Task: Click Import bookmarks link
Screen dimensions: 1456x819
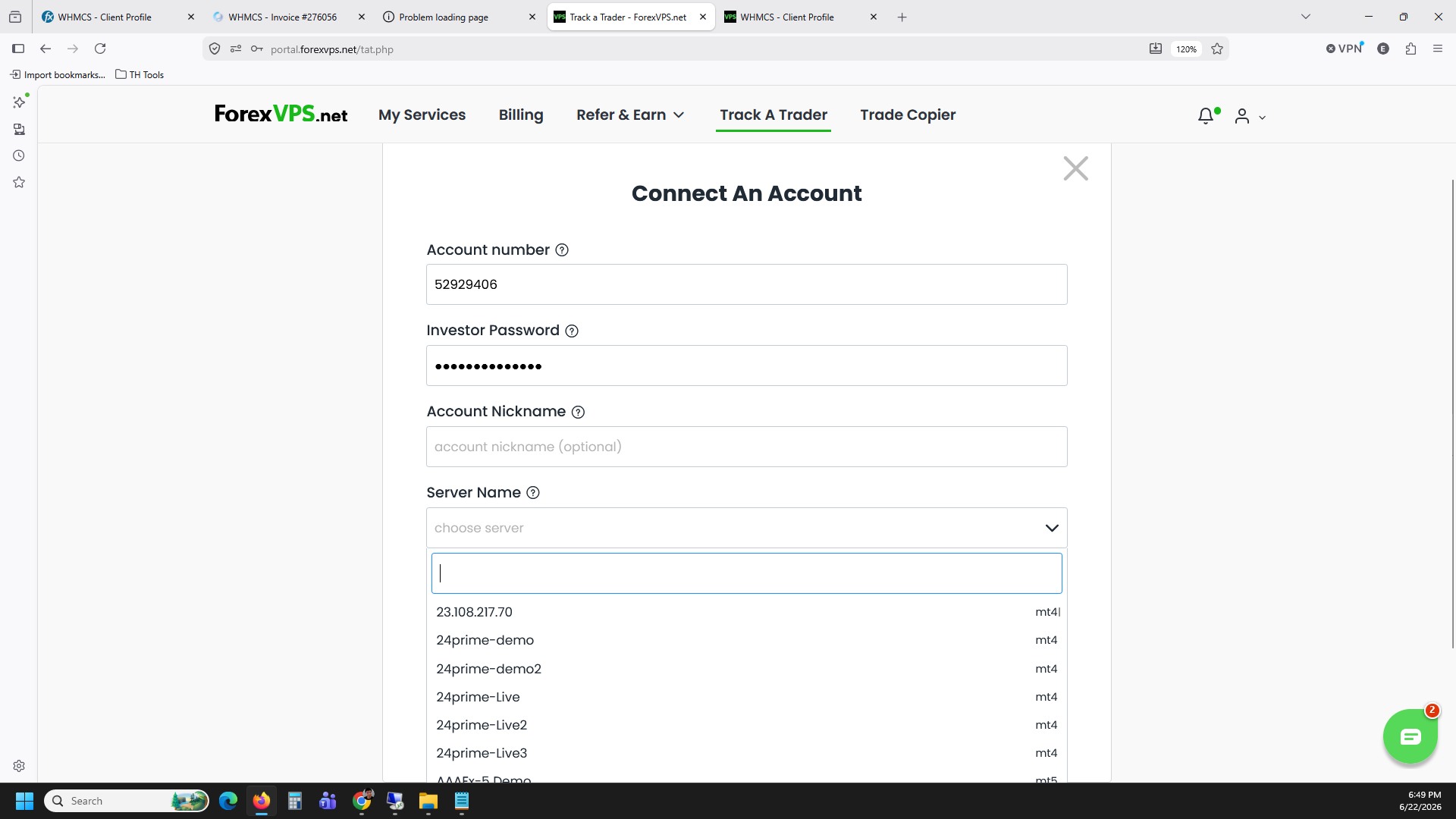Action: [58, 74]
